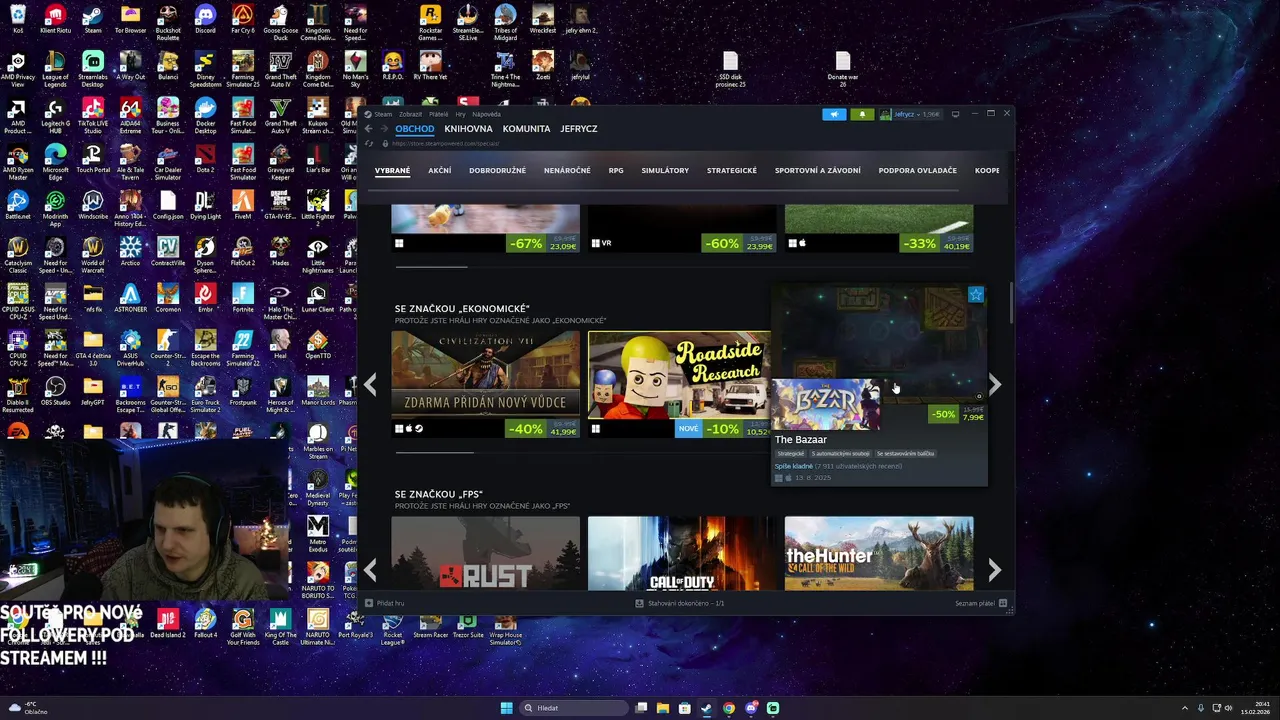Select STRATEGICKÉ category tab

[732, 171]
